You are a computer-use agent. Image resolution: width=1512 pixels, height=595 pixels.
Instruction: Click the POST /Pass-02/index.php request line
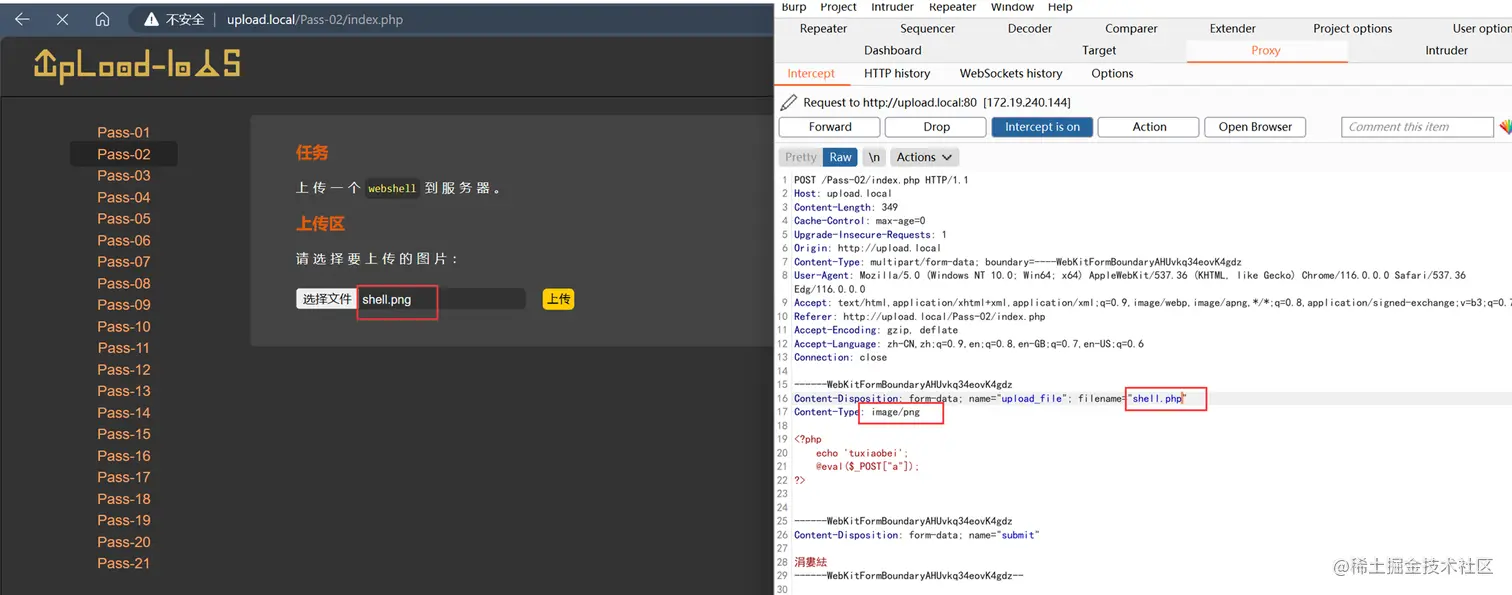881,180
